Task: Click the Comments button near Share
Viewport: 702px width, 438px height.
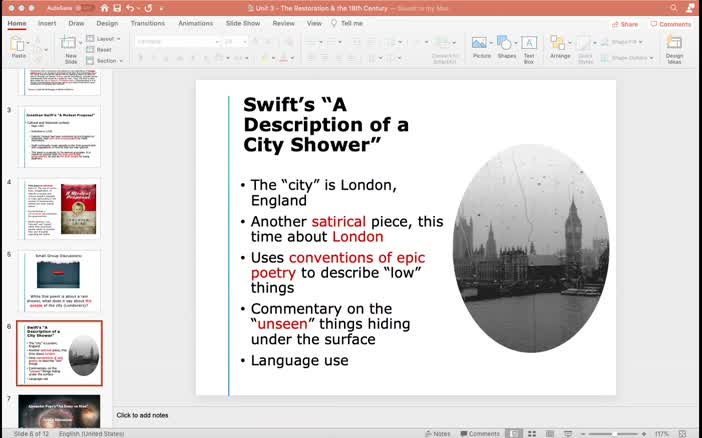Action: tap(671, 24)
